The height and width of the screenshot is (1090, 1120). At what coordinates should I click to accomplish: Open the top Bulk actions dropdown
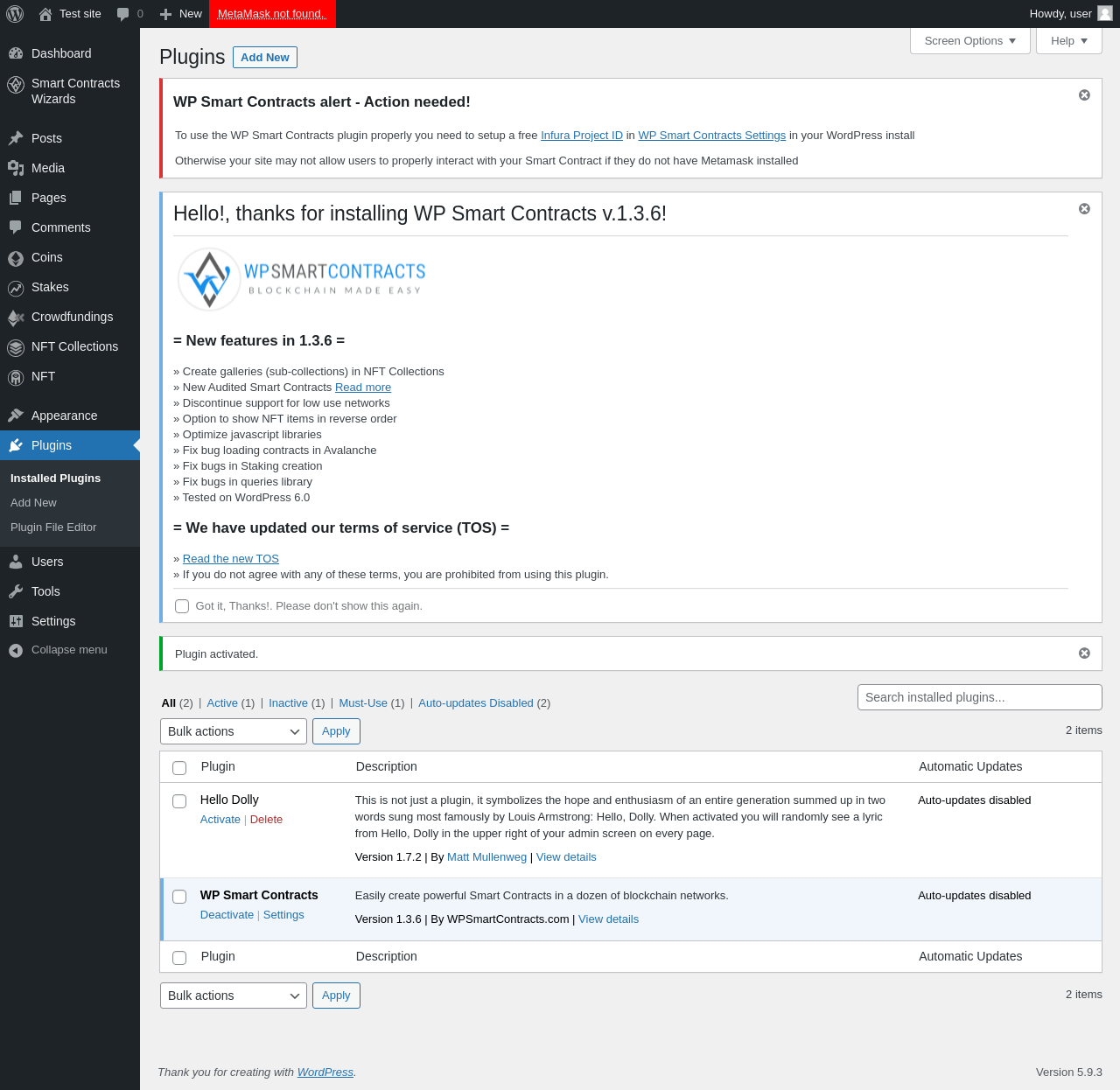pos(234,731)
